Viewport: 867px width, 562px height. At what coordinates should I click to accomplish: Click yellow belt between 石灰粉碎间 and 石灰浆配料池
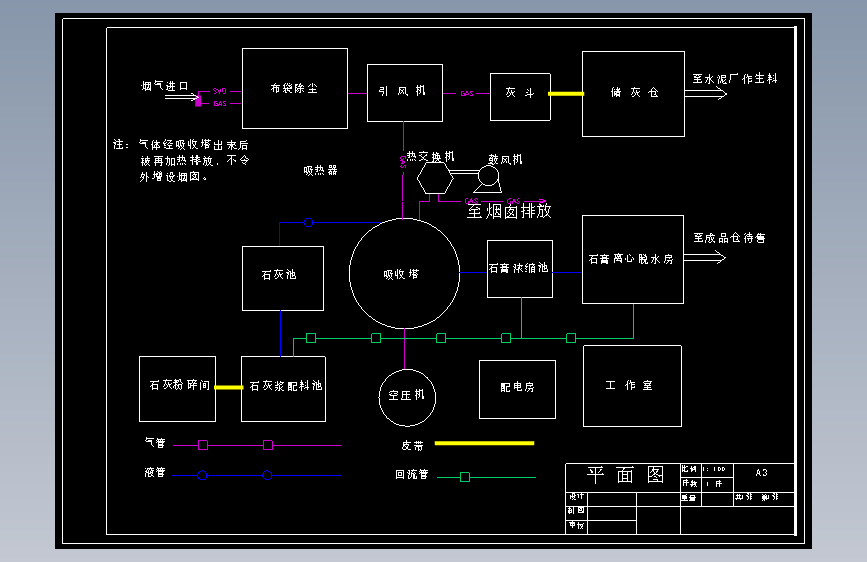tap(229, 387)
